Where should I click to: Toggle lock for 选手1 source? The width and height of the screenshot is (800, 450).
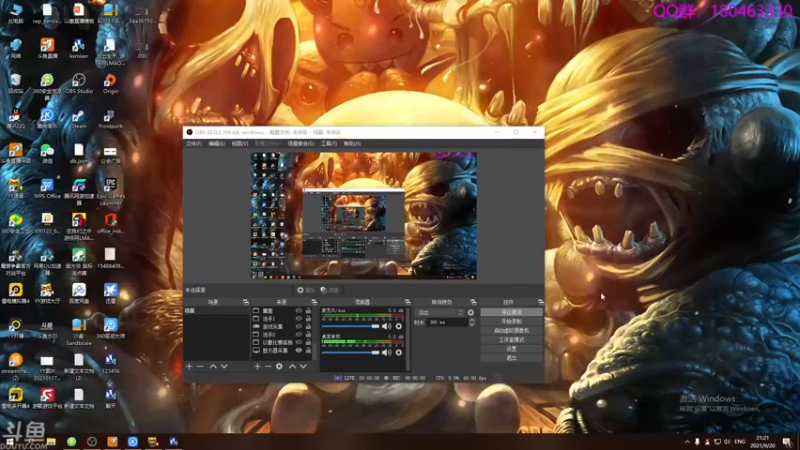tap(308, 318)
